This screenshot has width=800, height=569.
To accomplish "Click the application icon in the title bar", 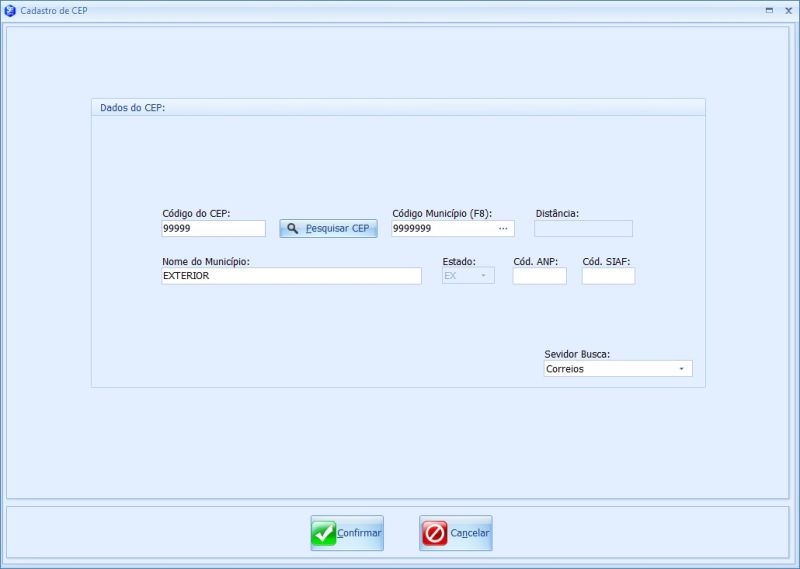I will pyautogui.click(x=10, y=9).
